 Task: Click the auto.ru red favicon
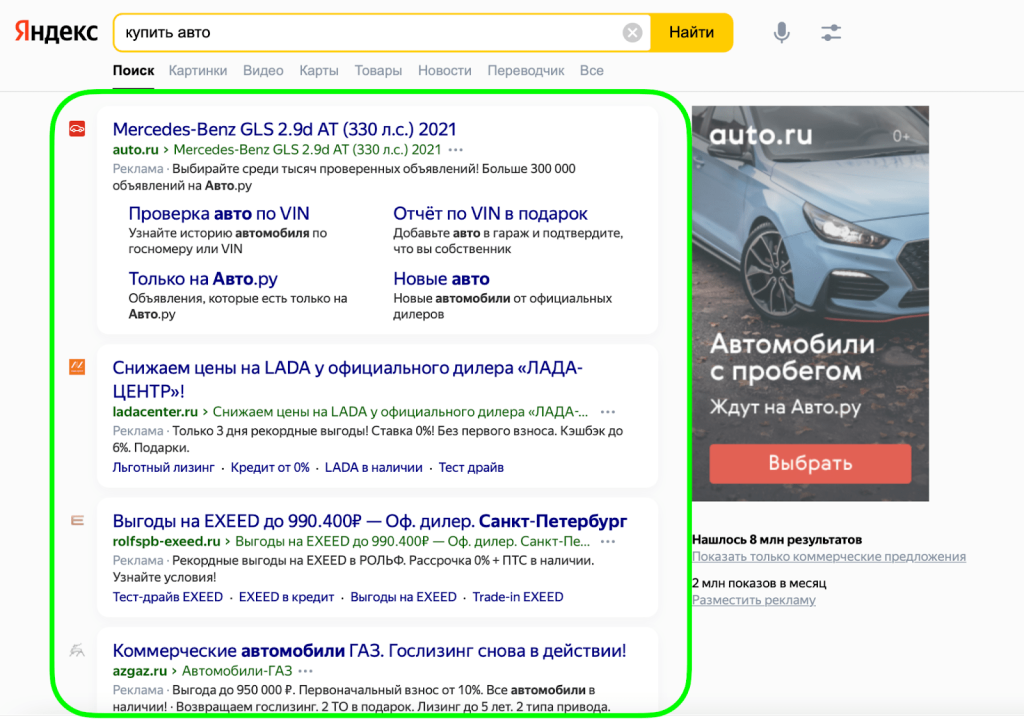tap(77, 129)
